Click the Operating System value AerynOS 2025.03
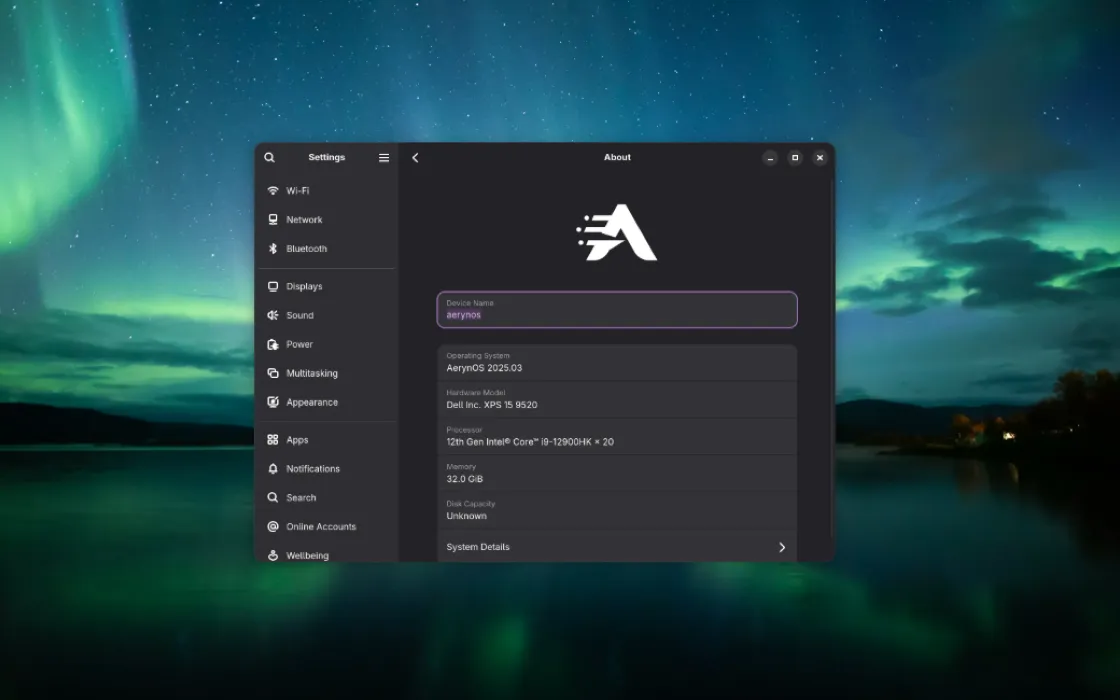Image resolution: width=1120 pixels, height=700 pixels. pos(484,368)
